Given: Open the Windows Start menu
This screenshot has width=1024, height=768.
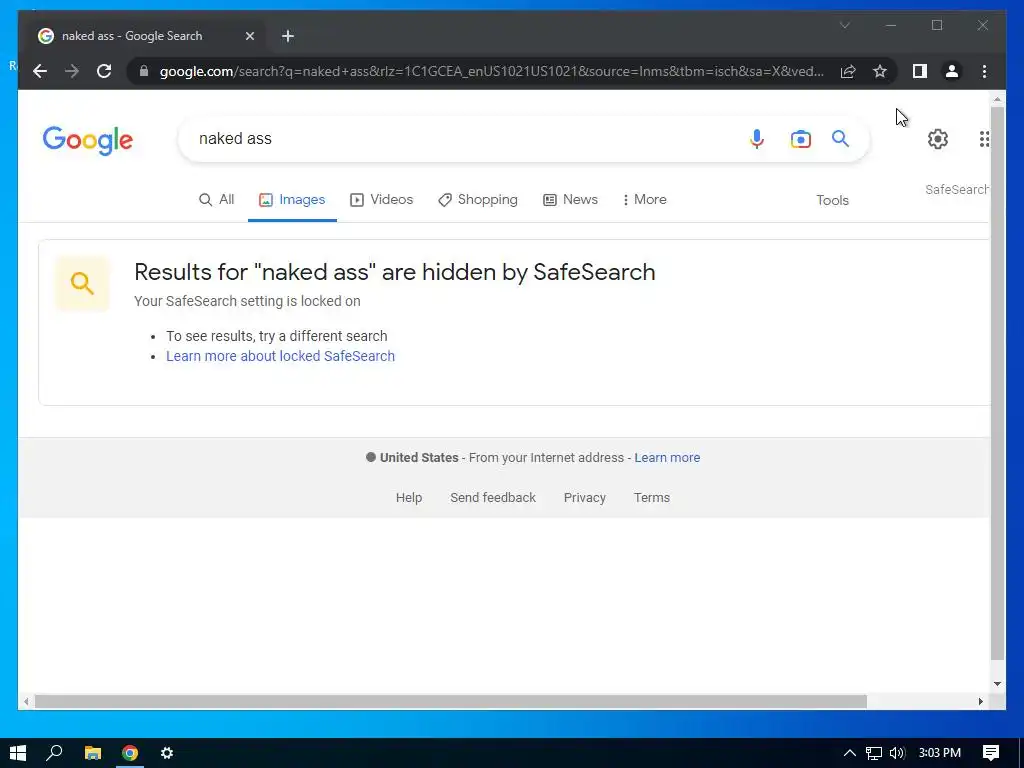Looking at the screenshot, I should click(x=18, y=753).
